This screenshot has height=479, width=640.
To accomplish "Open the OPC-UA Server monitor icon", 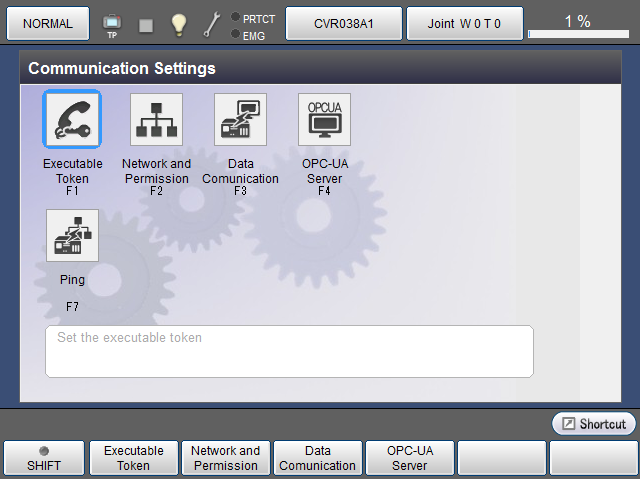I will click(324, 120).
